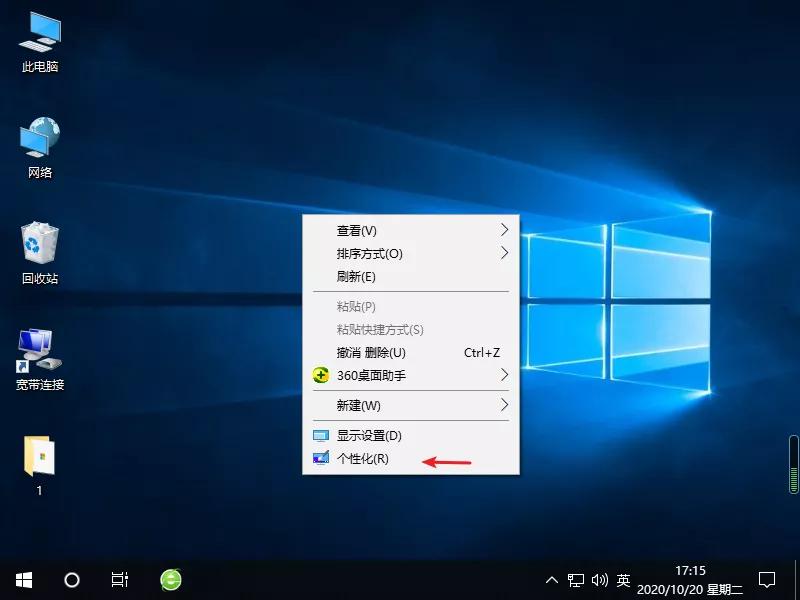Toggle the notification center panel open
Image resolution: width=800 pixels, height=600 pixels.
765,580
